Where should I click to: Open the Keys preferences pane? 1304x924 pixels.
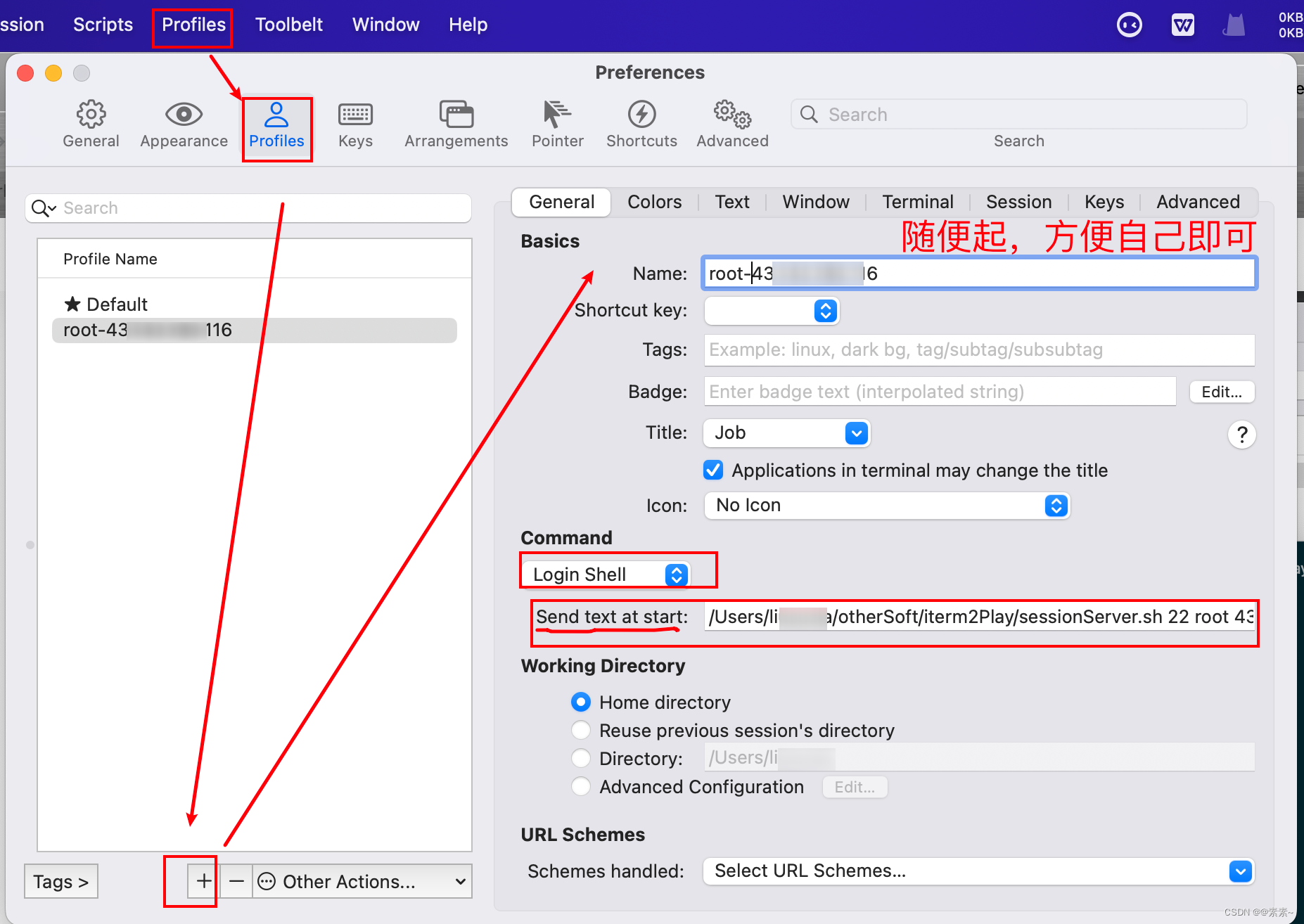click(355, 124)
